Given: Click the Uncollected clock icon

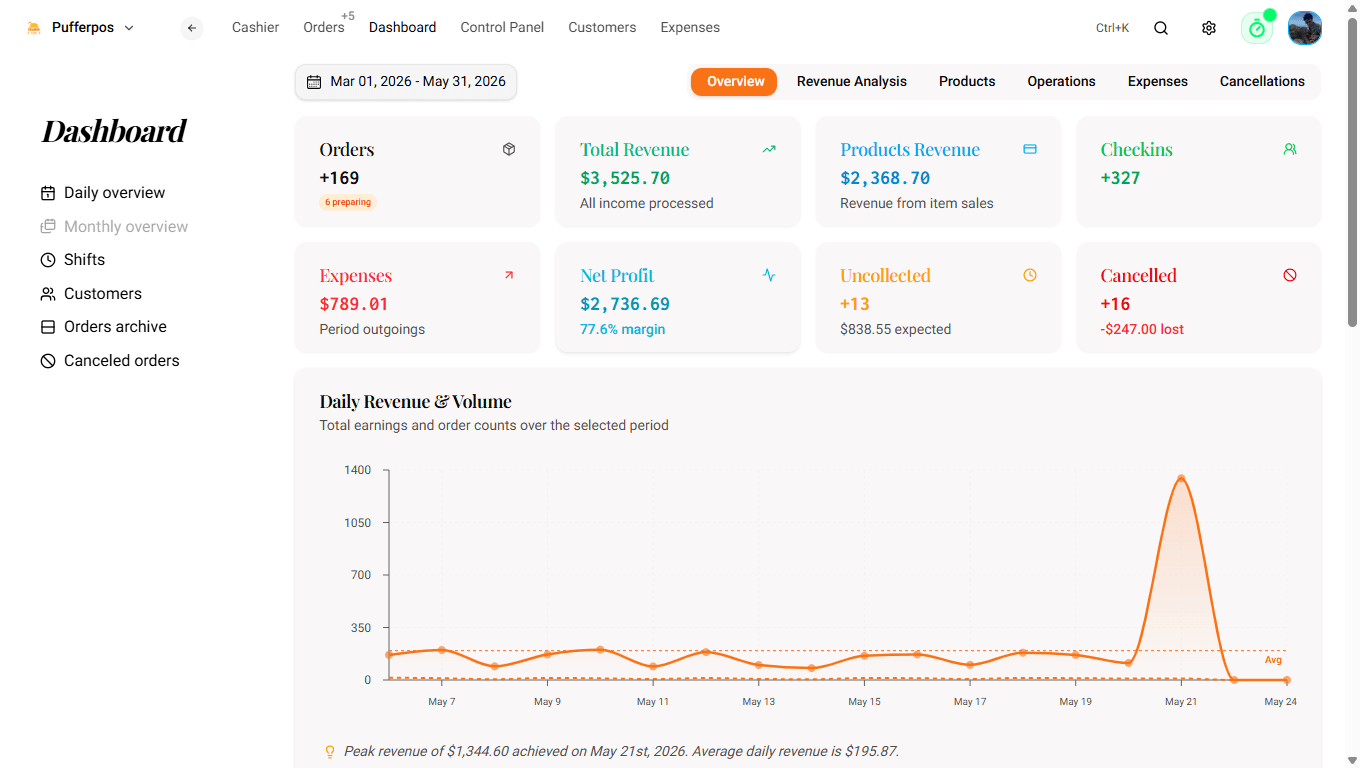Looking at the screenshot, I should click(1030, 275).
